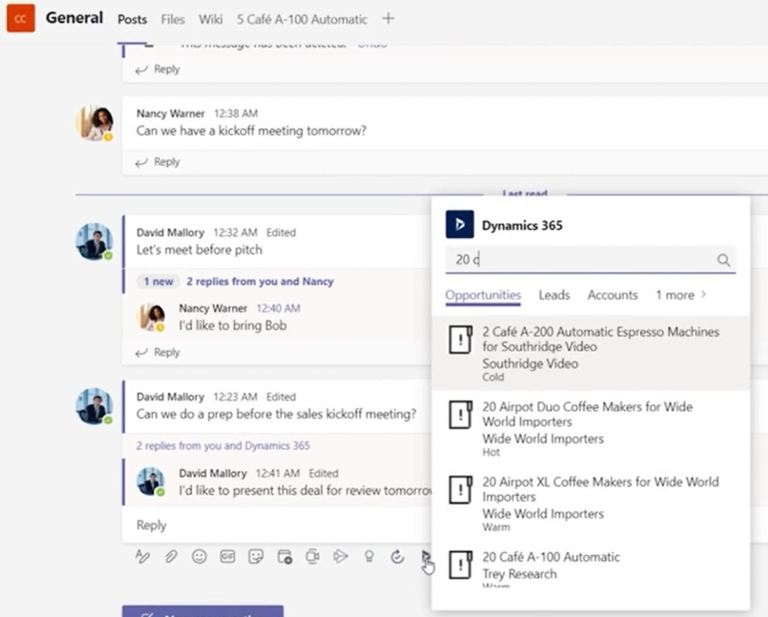The height and width of the screenshot is (617, 768).
Task: Select the Opportunities tab
Action: click(483, 295)
